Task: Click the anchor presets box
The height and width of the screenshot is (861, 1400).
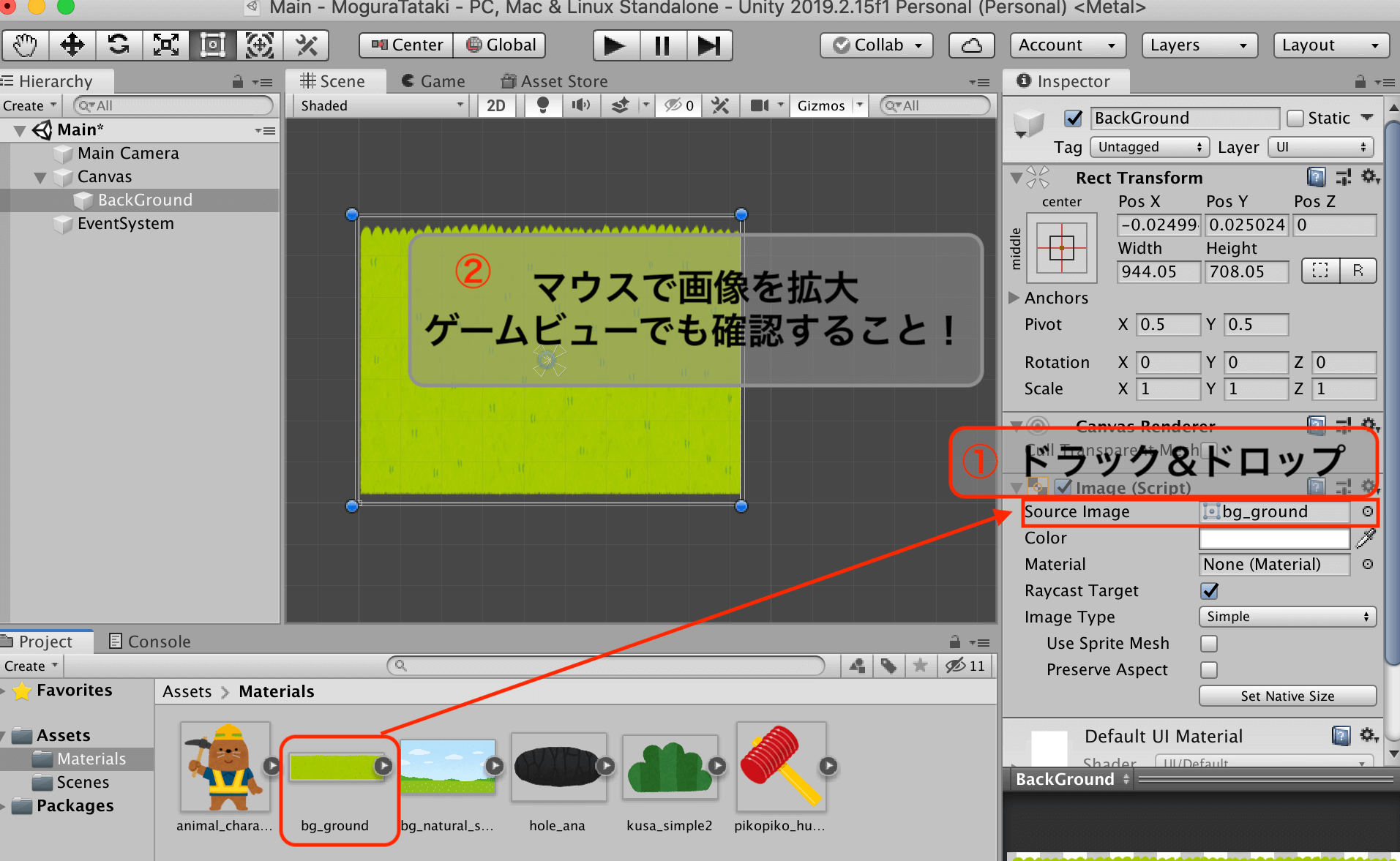Action: 1061,248
